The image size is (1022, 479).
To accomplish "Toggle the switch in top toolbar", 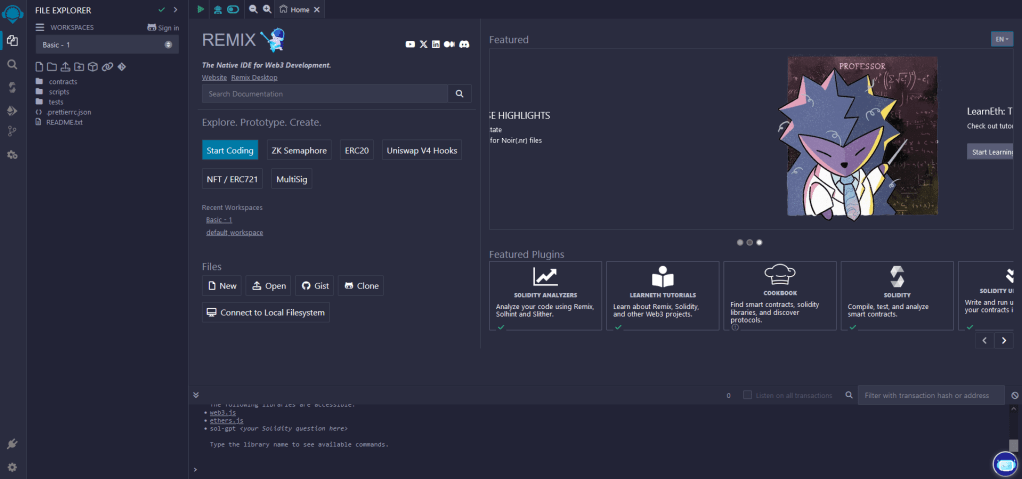I will (x=232, y=9).
